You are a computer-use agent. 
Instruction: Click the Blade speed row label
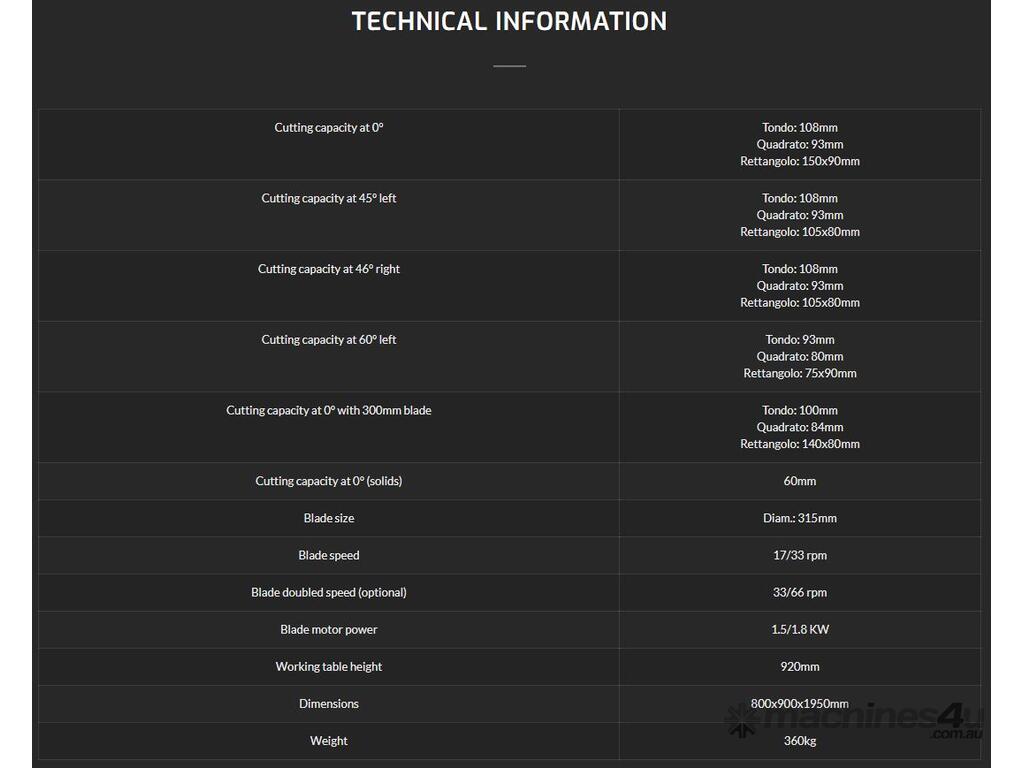[329, 555]
